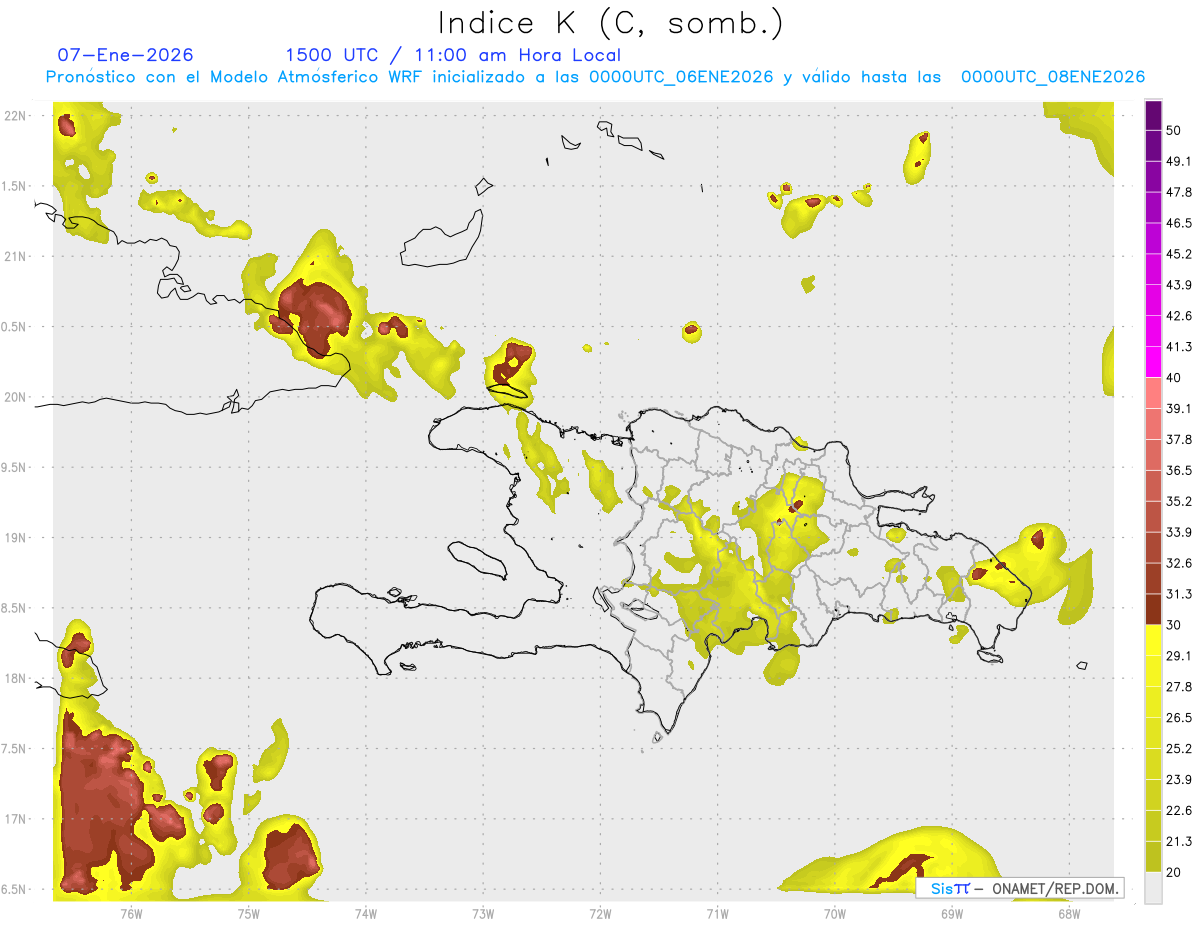Click the '76W' longitude label
Image resolution: width=1200 pixels, height=927 pixels.
[131, 913]
